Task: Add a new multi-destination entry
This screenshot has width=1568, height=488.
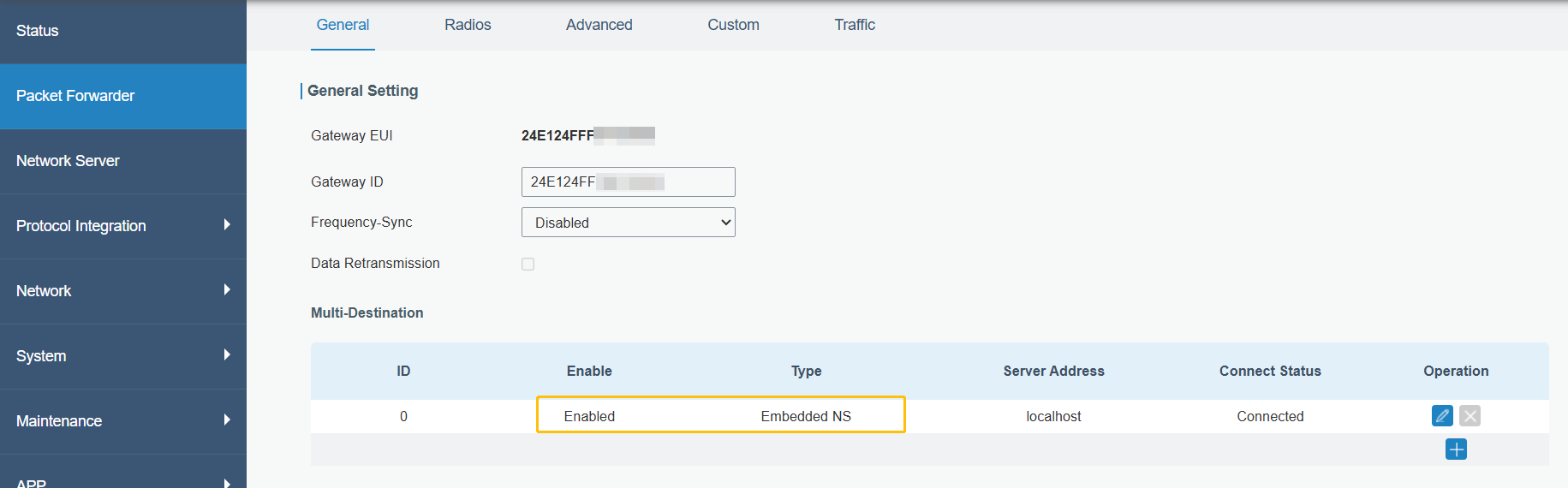Action: point(1456,449)
